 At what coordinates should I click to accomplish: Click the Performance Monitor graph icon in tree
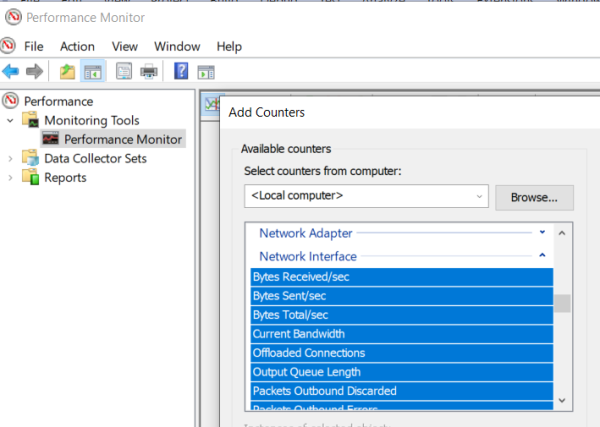coord(51,139)
